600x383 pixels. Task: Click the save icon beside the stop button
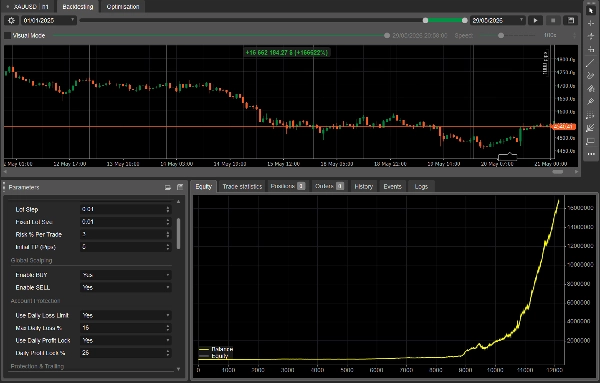(x=571, y=20)
